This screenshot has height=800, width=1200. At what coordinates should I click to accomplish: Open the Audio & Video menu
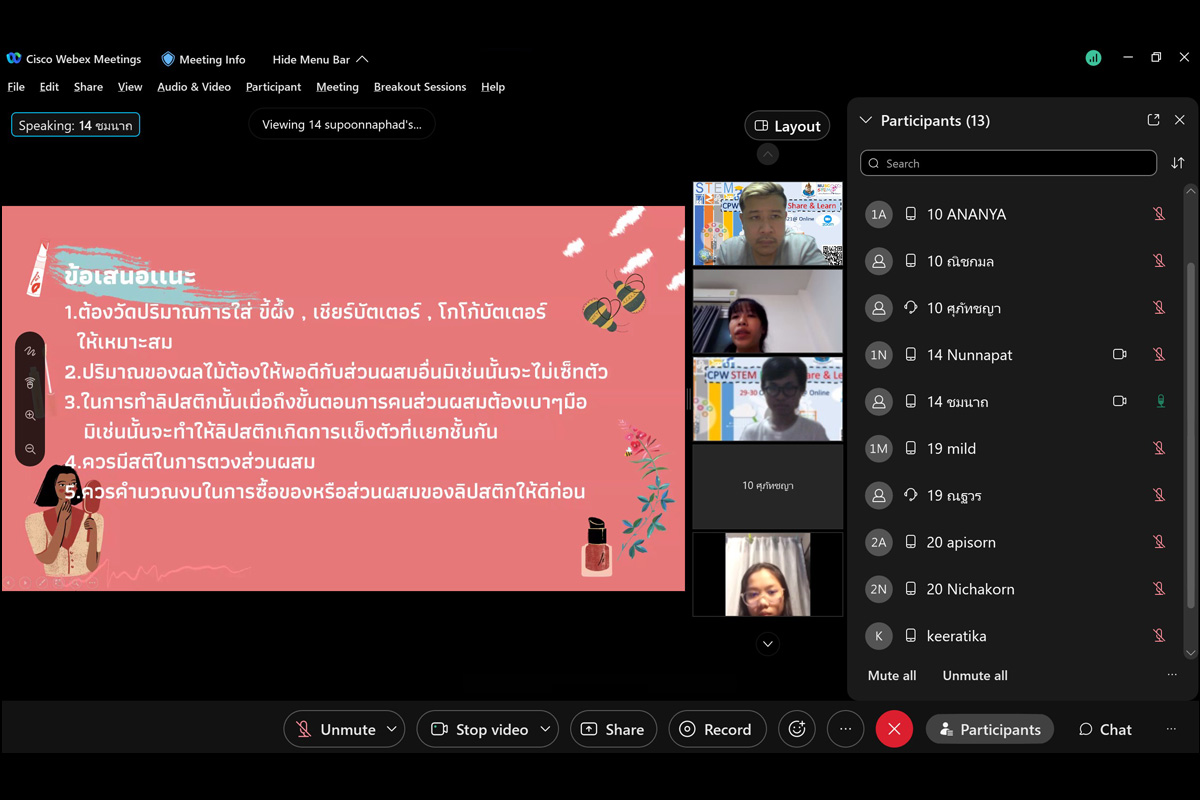(x=193, y=87)
